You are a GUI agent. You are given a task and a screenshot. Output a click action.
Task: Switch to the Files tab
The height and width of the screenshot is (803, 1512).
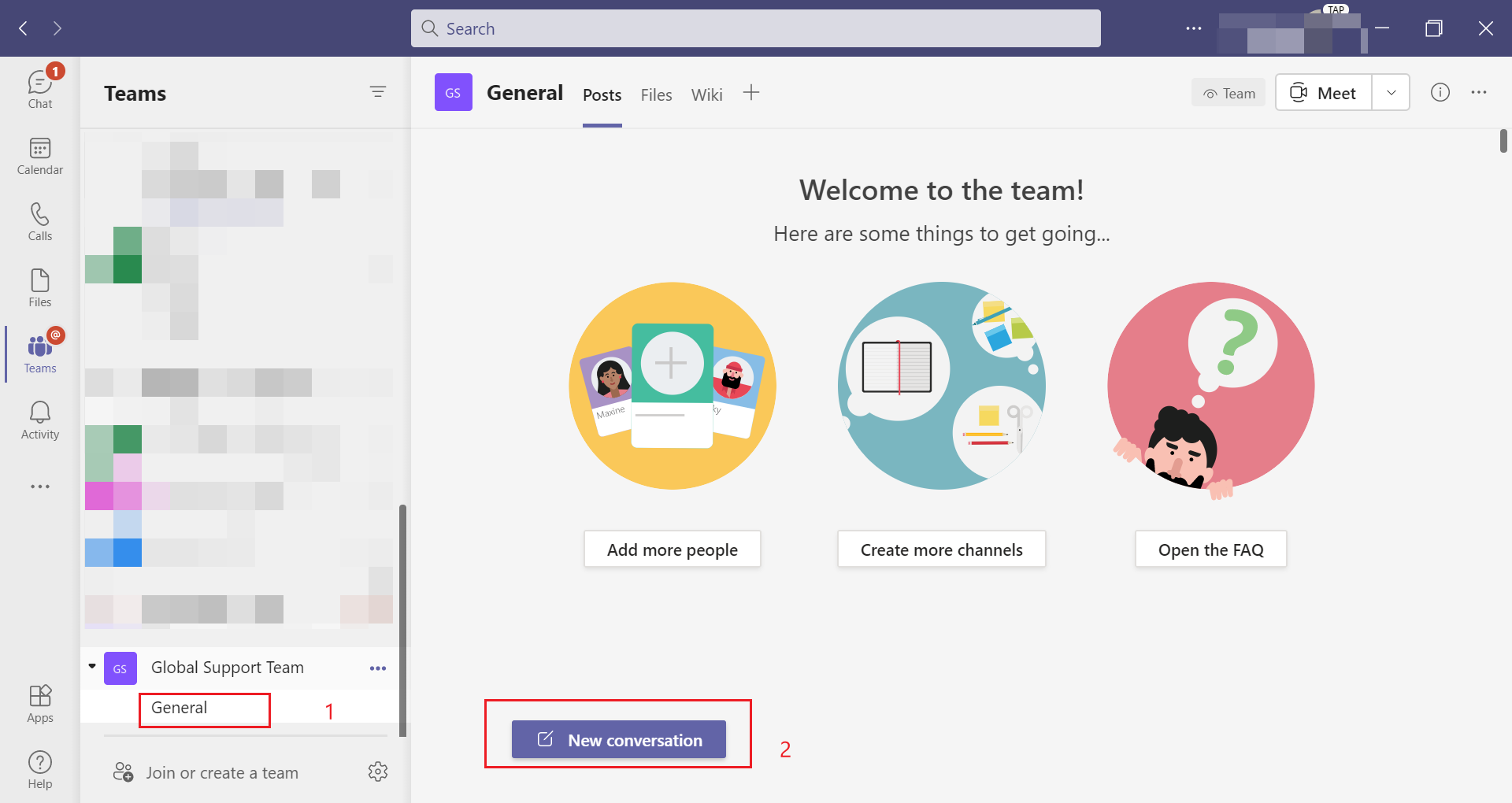[x=656, y=94]
